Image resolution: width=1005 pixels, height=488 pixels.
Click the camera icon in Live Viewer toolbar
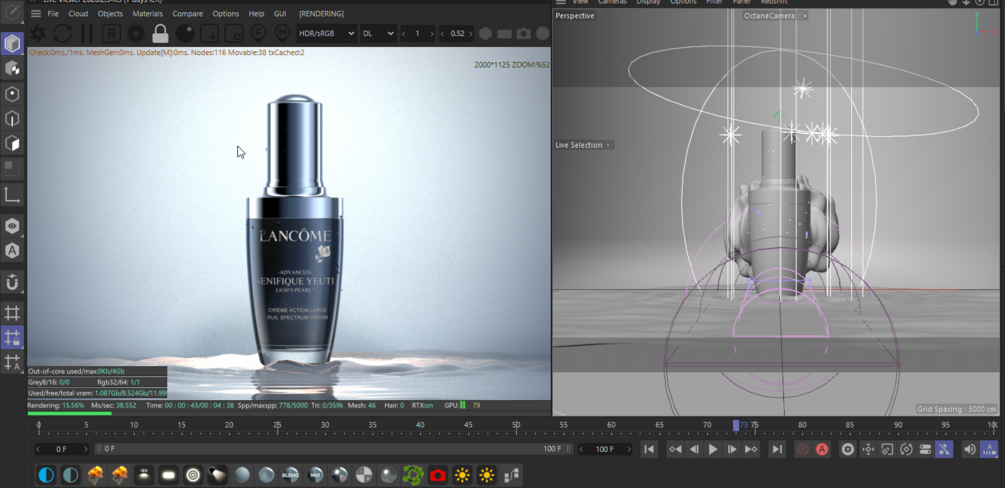point(524,33)
